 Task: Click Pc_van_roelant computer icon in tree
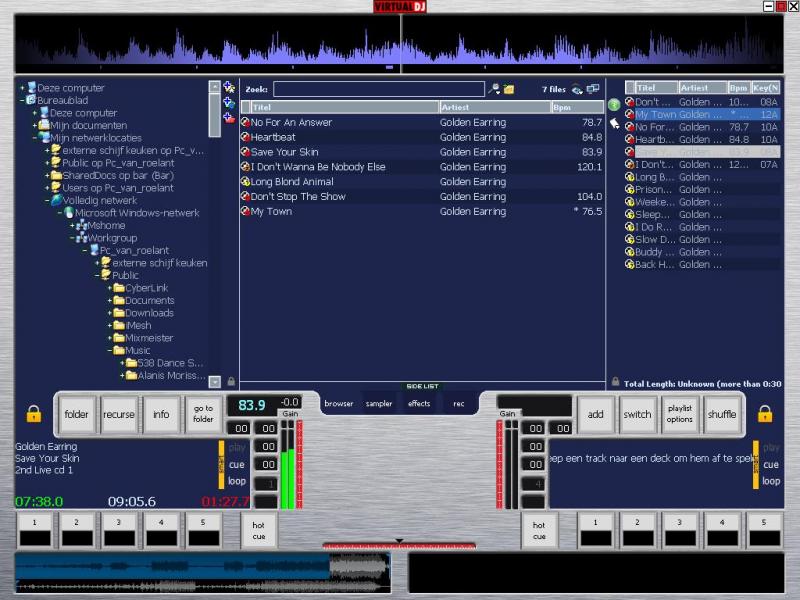[94, 250]
